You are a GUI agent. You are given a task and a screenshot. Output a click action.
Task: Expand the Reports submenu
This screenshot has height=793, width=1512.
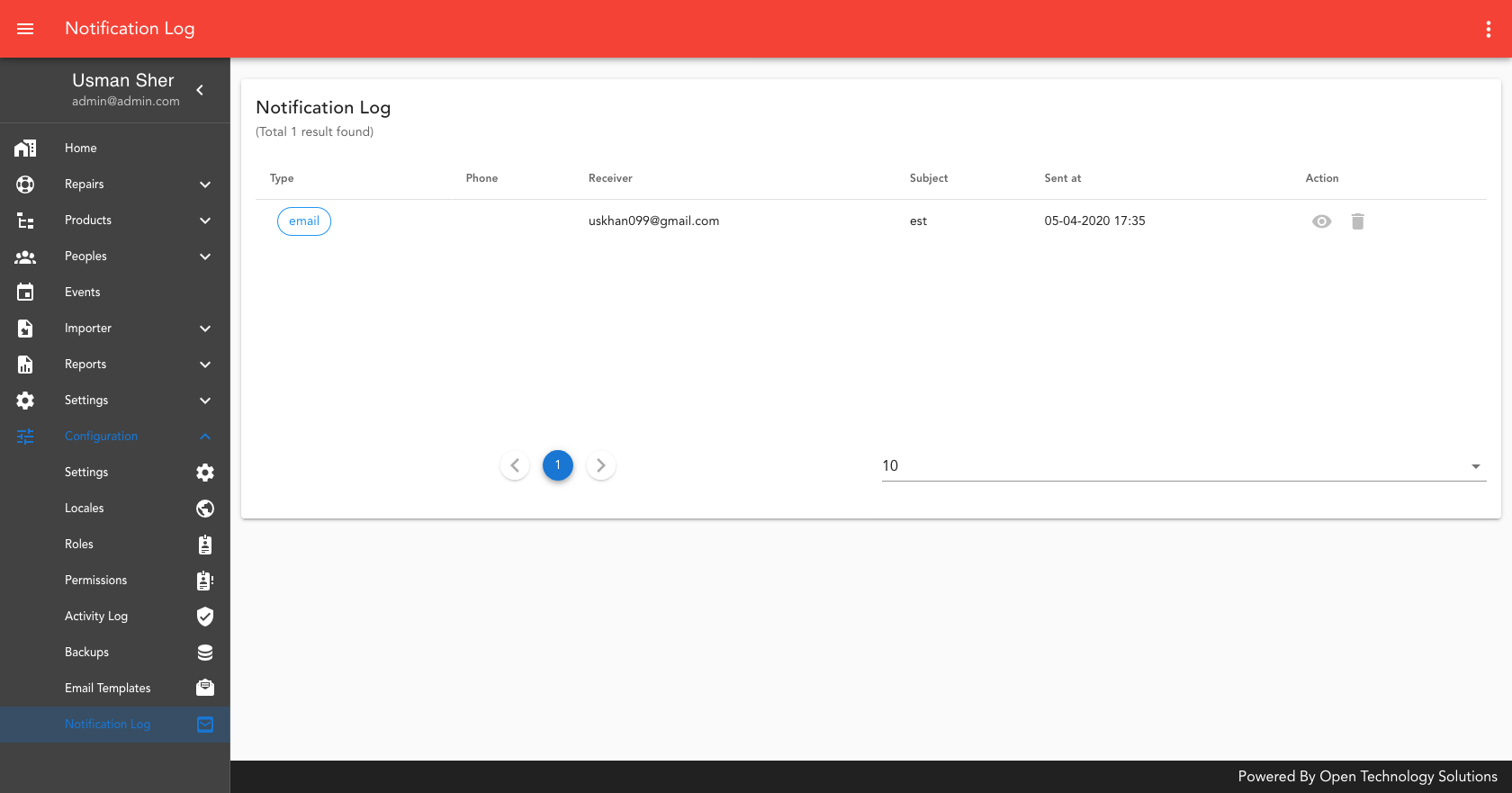205,365
